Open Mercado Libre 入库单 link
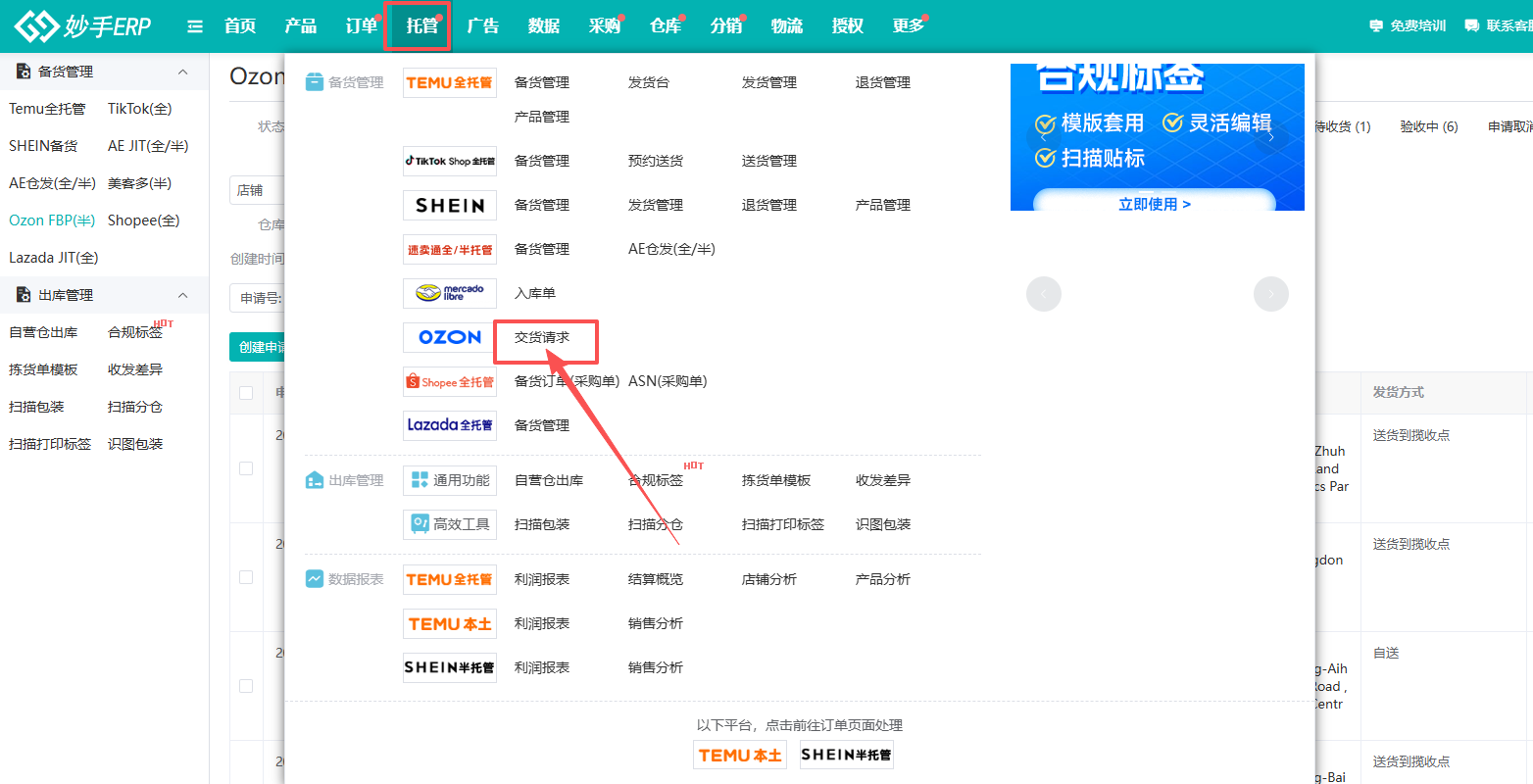1533x784 pixels. [x=535, y=293]
